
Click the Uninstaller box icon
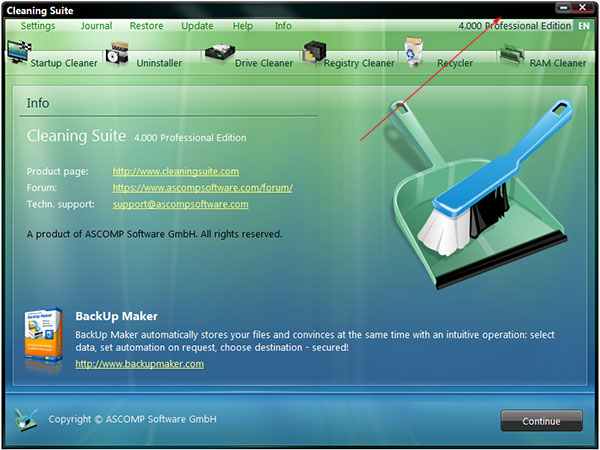click(x=119, y=52)
